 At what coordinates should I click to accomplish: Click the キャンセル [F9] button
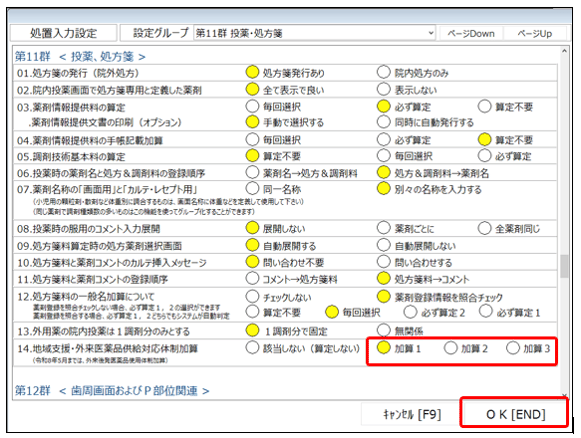click(411, 414)
